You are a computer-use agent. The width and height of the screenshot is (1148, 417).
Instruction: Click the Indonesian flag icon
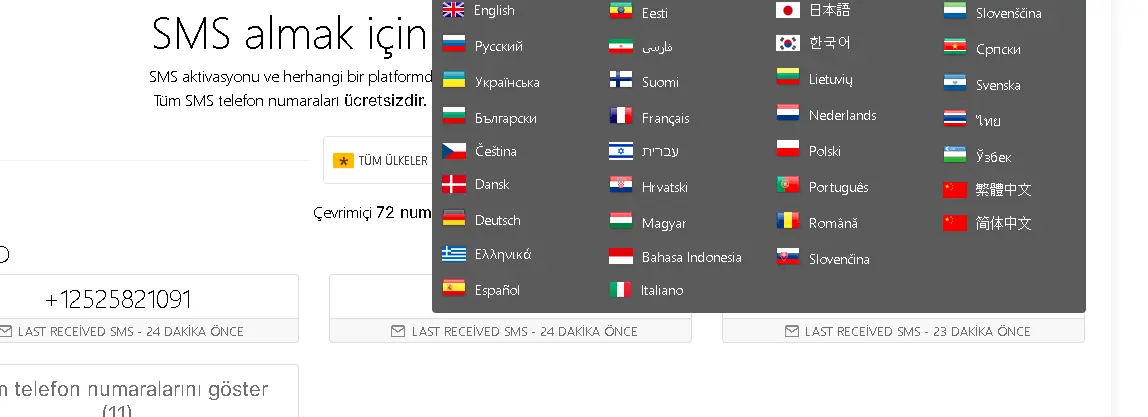(621, 256)
